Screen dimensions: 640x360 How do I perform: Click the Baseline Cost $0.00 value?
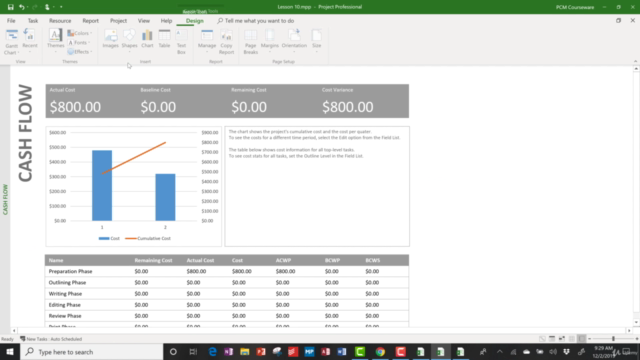click(x=158, y=107)
